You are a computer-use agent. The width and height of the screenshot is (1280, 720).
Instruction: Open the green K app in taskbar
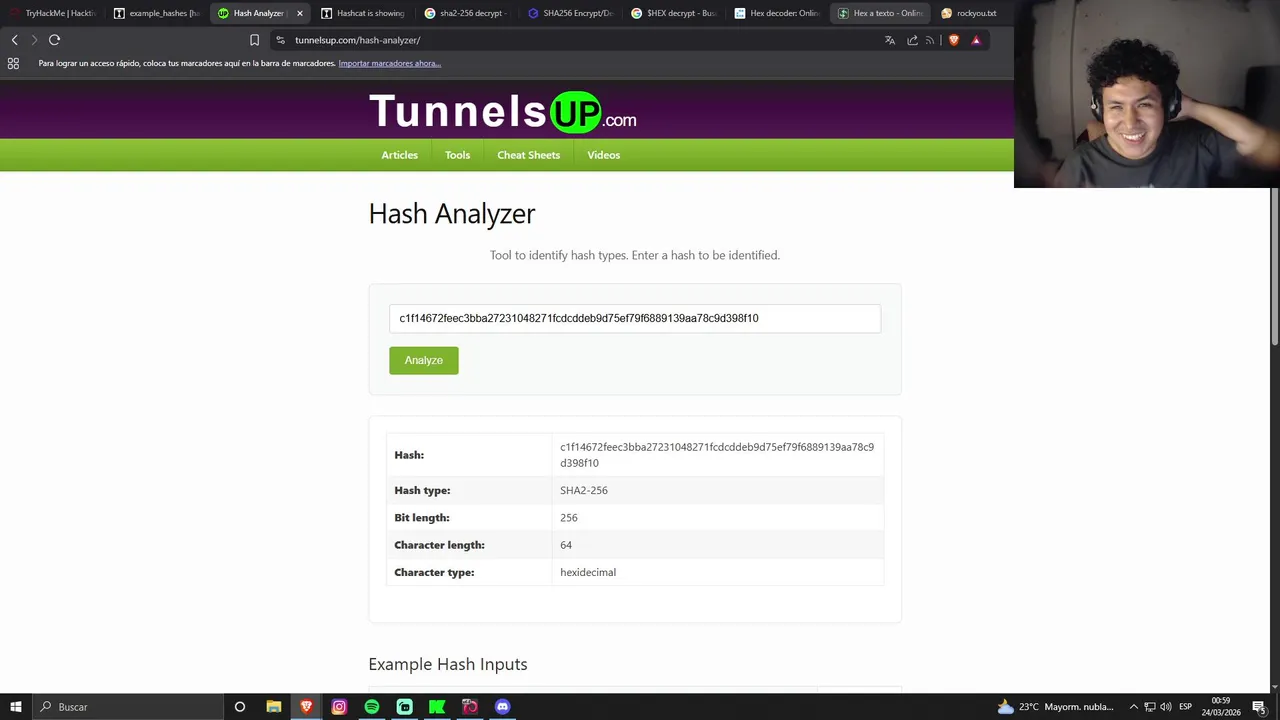click(437, 707)
